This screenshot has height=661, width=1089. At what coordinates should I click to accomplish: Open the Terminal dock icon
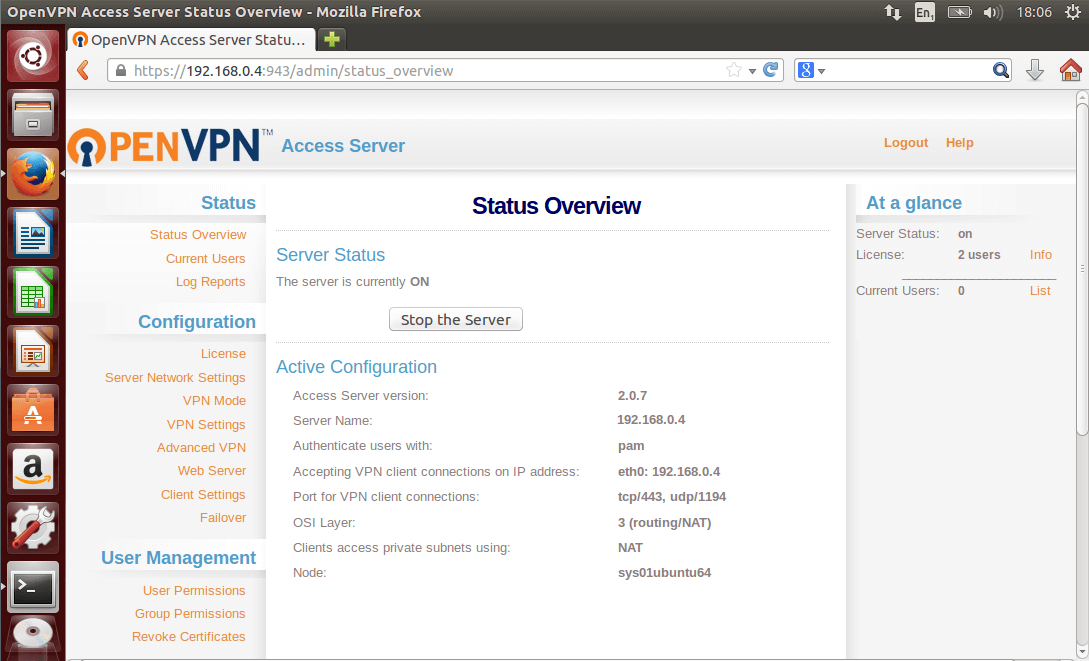click(33, 587)
